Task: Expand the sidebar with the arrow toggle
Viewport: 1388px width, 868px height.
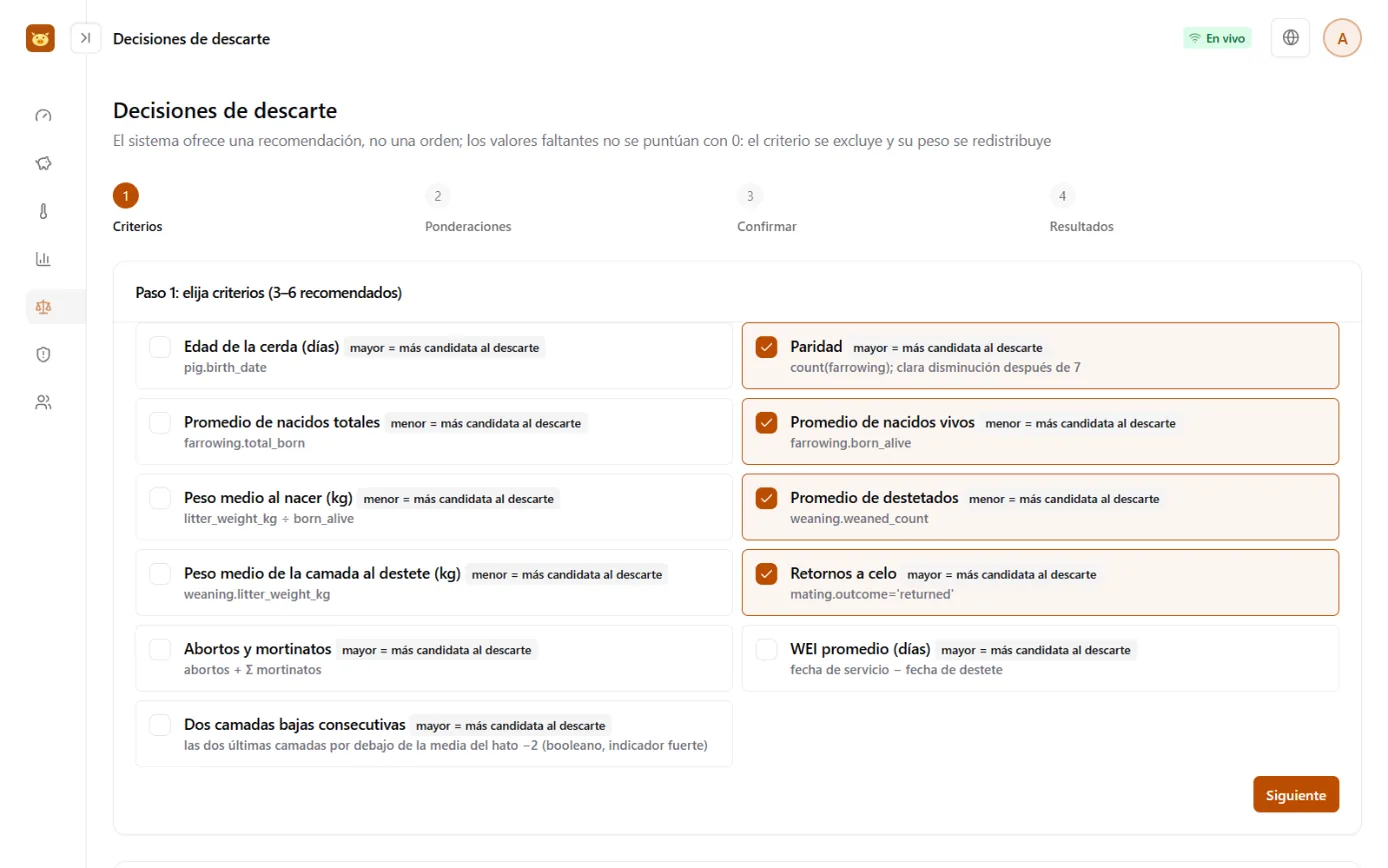Action: tap(86, 38)
